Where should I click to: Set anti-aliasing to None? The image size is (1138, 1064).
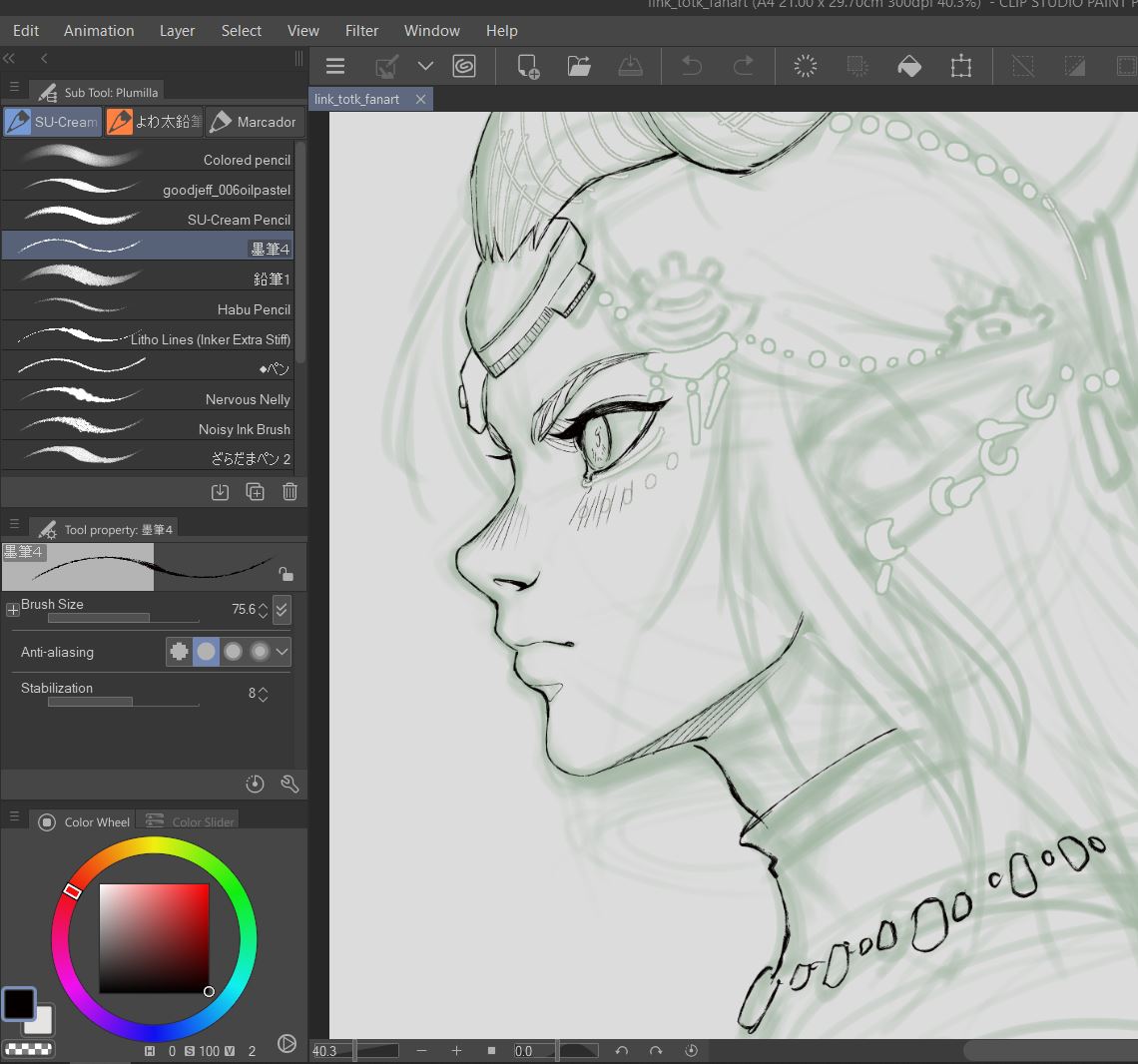180,651
